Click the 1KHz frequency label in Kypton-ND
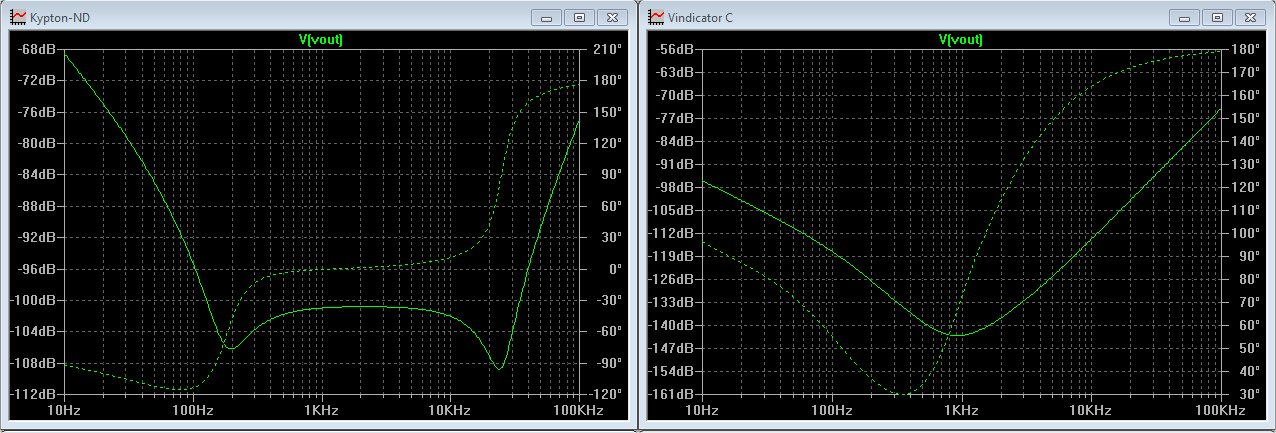The width and height of the screenshot is (1276, 433). (x=320, y=412)
